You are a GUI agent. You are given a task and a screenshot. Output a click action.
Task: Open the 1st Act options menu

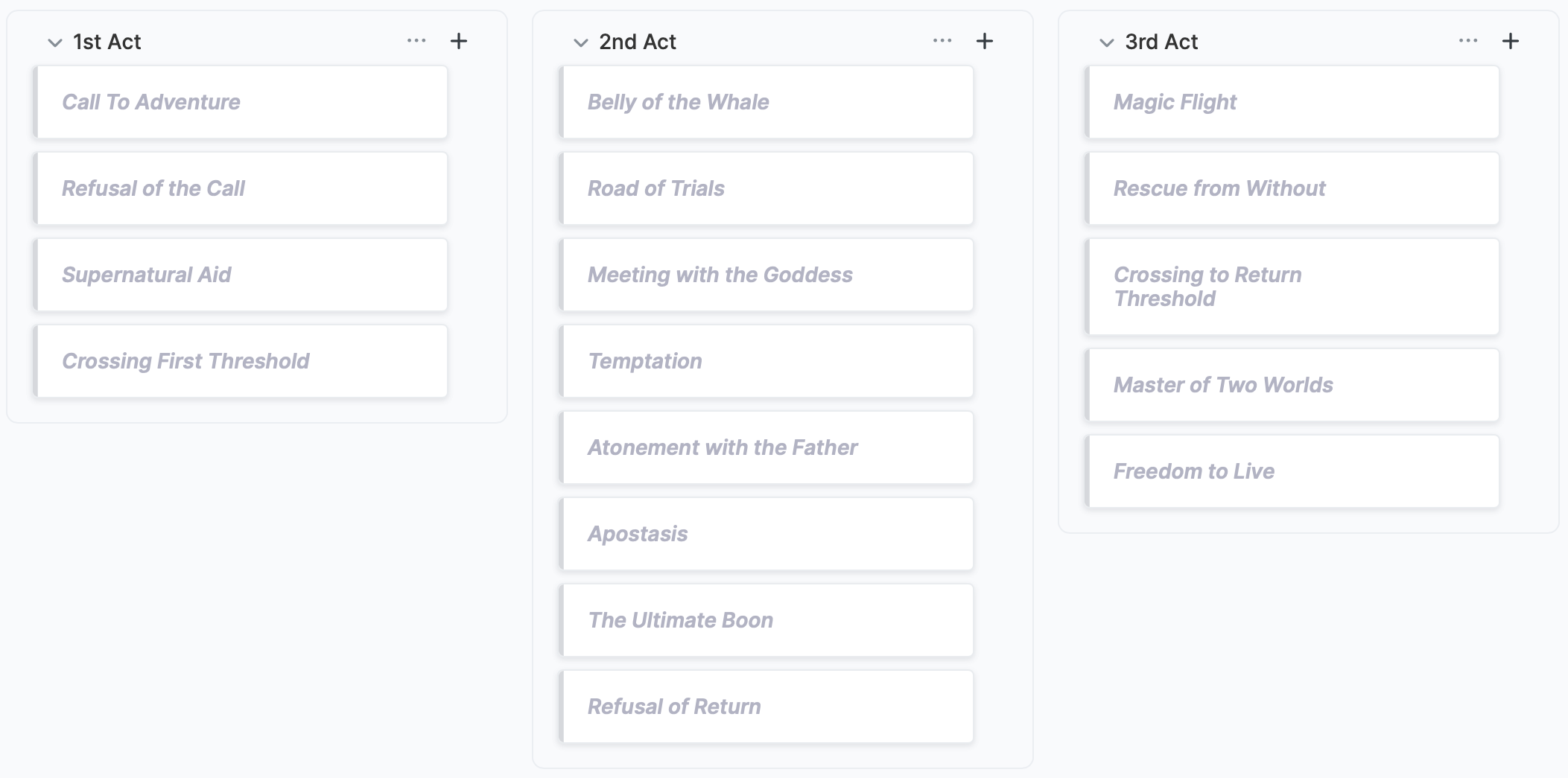point(416,41)
